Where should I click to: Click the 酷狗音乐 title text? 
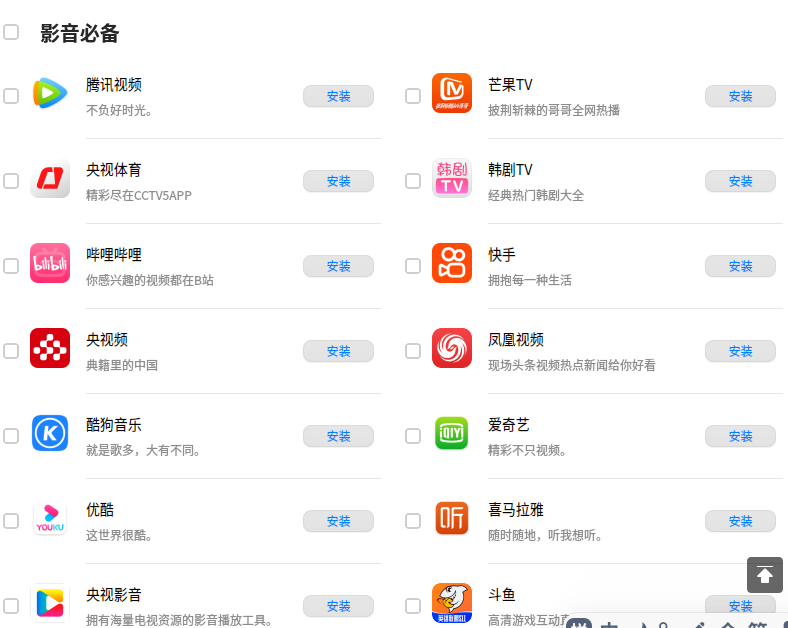[114, 425]
